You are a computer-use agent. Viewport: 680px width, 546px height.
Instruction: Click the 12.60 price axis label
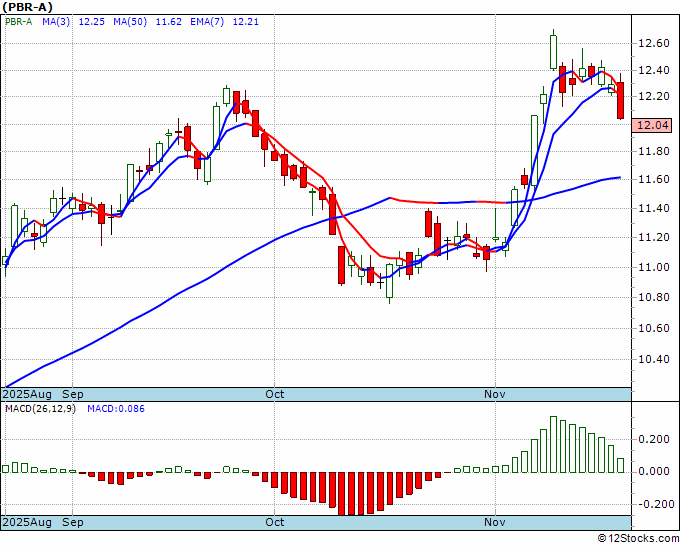point(654,43)
